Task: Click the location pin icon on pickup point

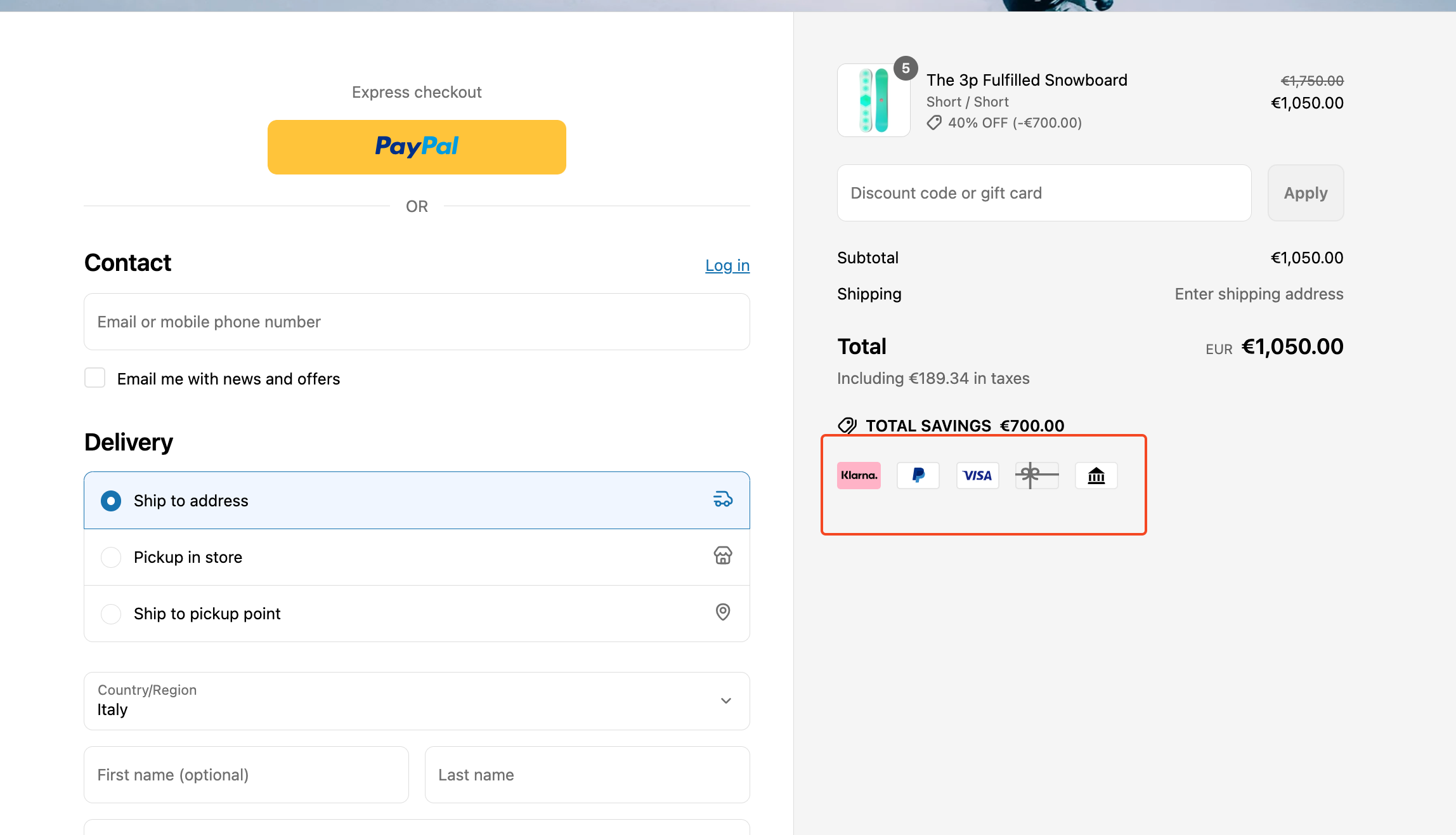Action: (x=723, y=612)
